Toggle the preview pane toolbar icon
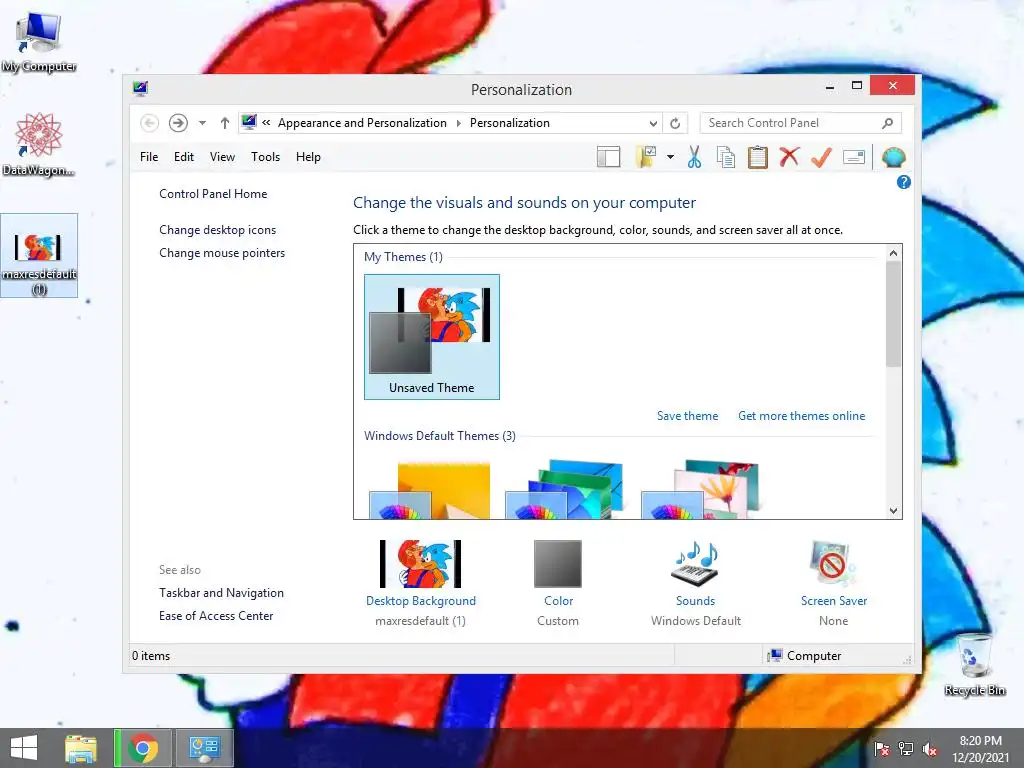Viewport: 1024px width, 768px height. (x=609, y=157)
